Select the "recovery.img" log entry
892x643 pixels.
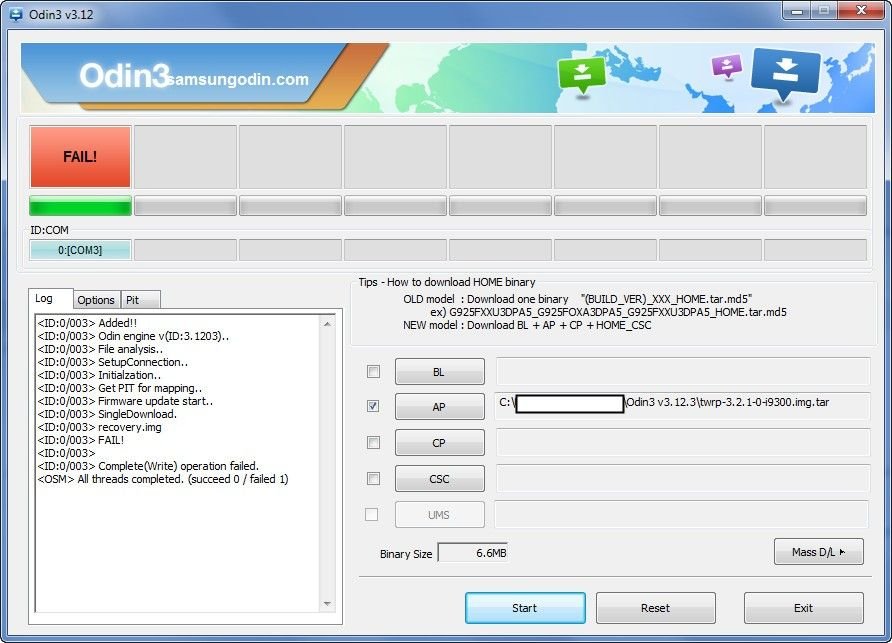point(100,427)
